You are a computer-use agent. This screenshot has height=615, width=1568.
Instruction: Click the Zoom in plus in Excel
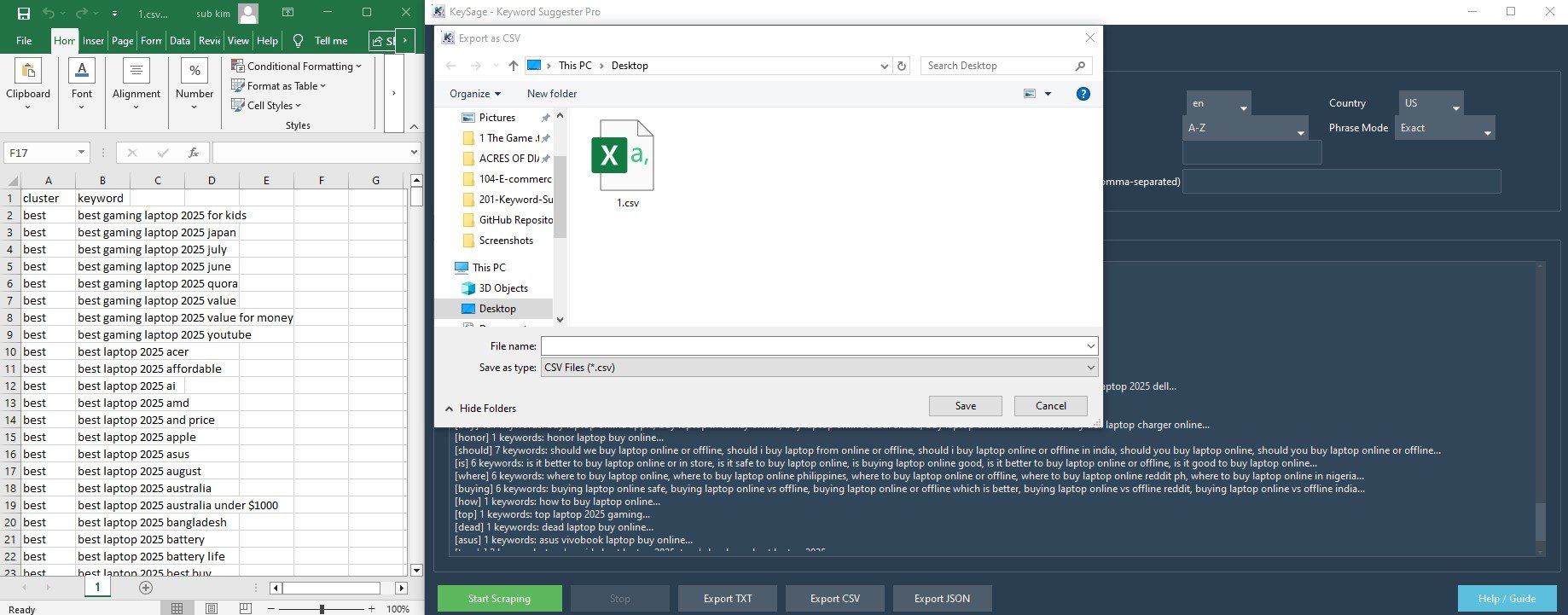click(x=372, y=609)
